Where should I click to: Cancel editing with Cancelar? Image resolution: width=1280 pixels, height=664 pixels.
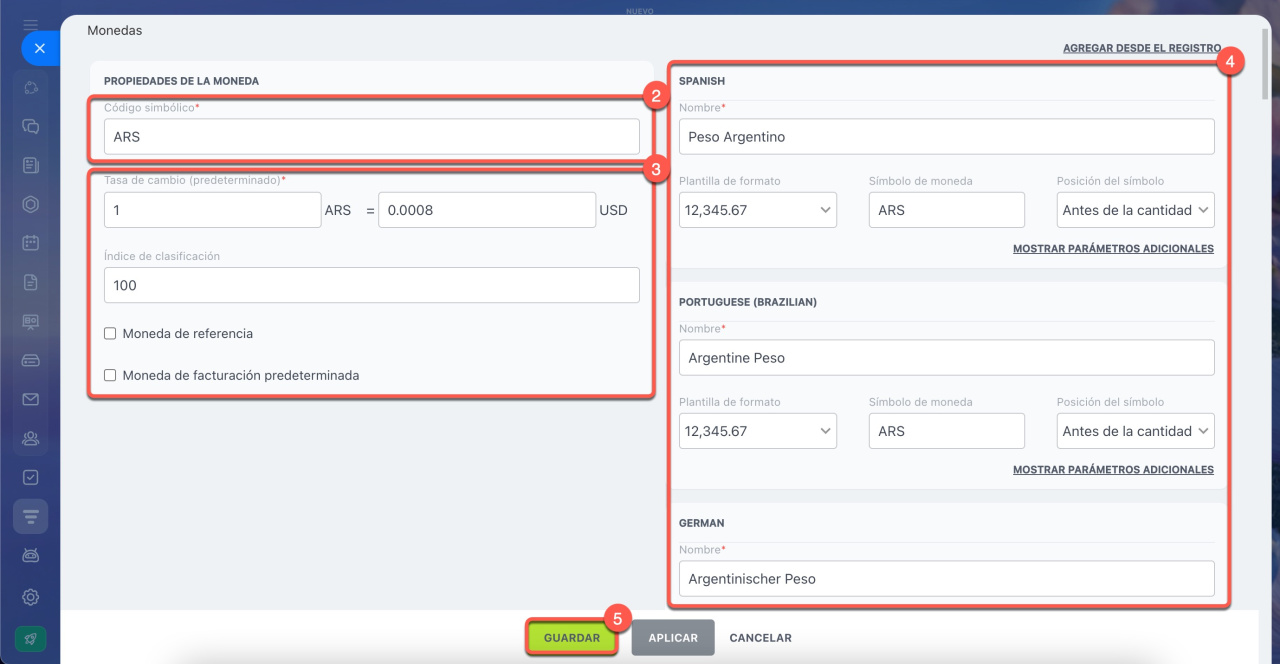point(760,638)
